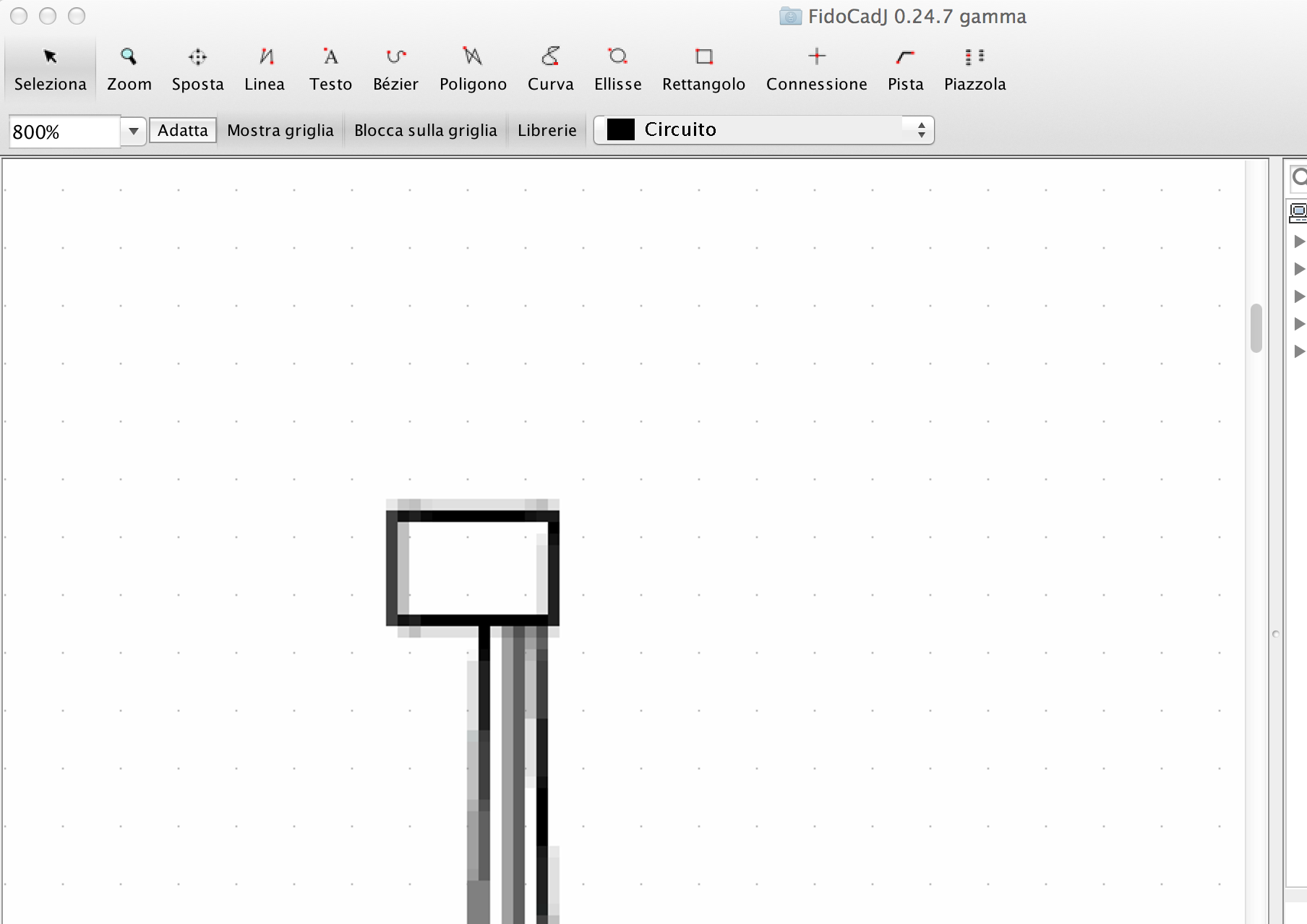1307x924 pixels.
Task: Toggle the Librerie panel visibility
Action: 547,130
